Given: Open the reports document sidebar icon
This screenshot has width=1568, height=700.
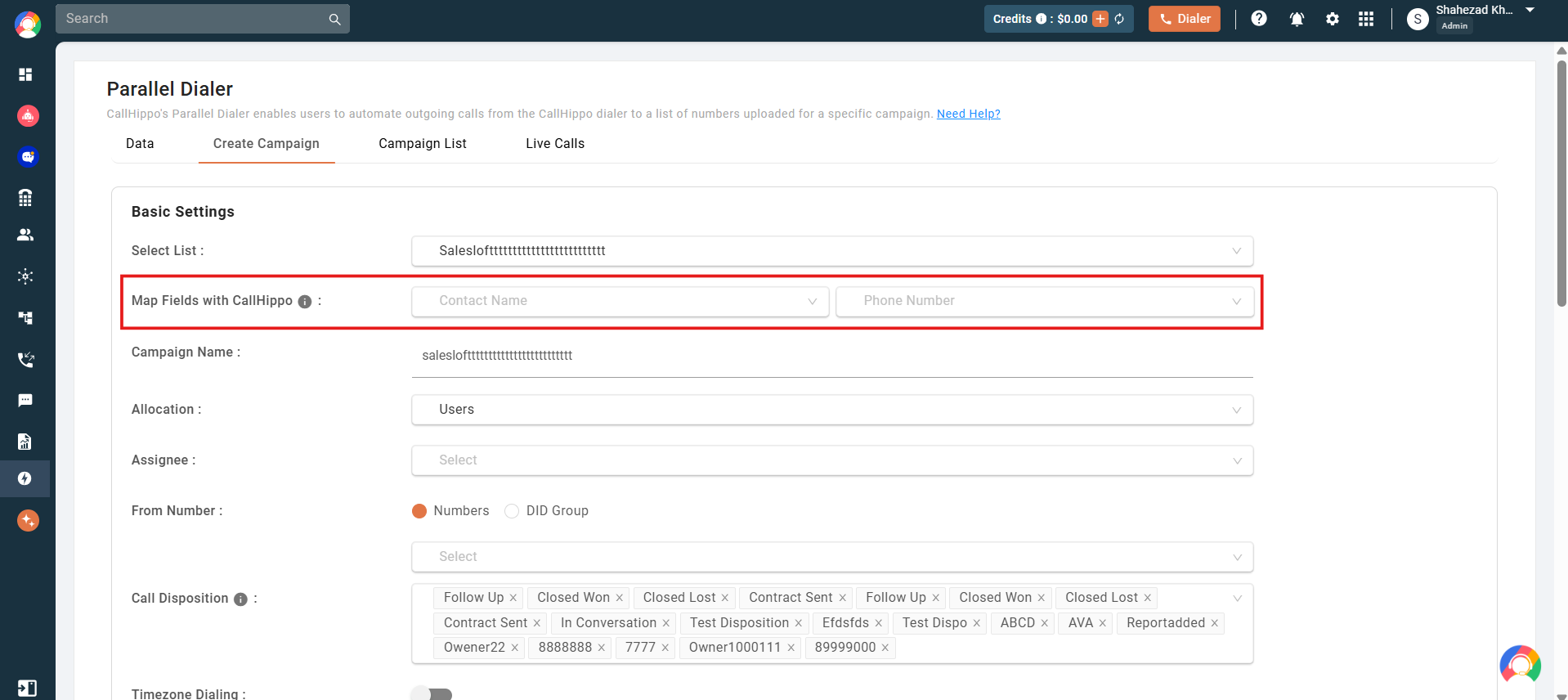Looking at the screenshot, I should point(25,442).
